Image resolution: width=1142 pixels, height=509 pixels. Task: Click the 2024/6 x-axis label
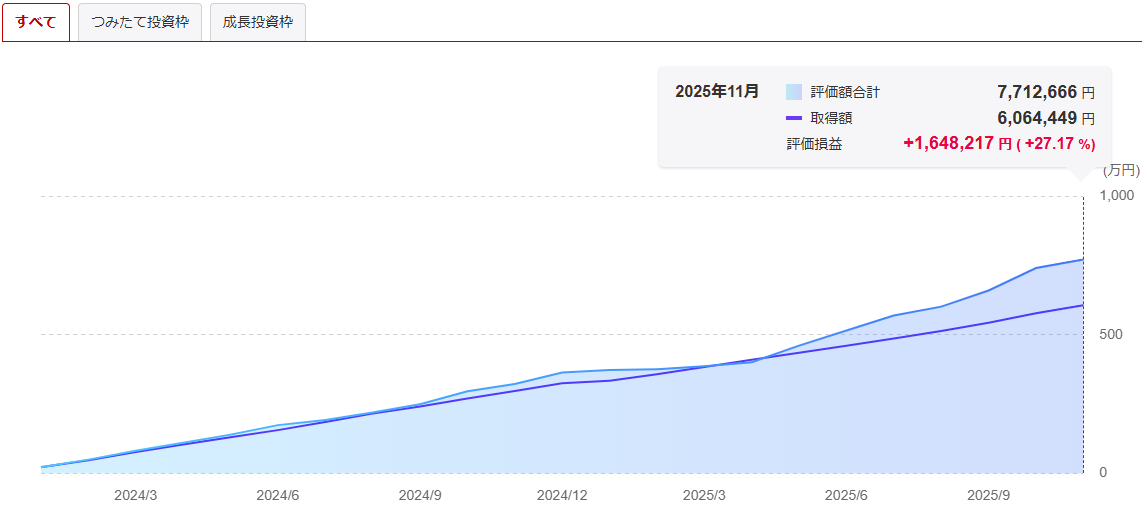(x=277, y=495)
